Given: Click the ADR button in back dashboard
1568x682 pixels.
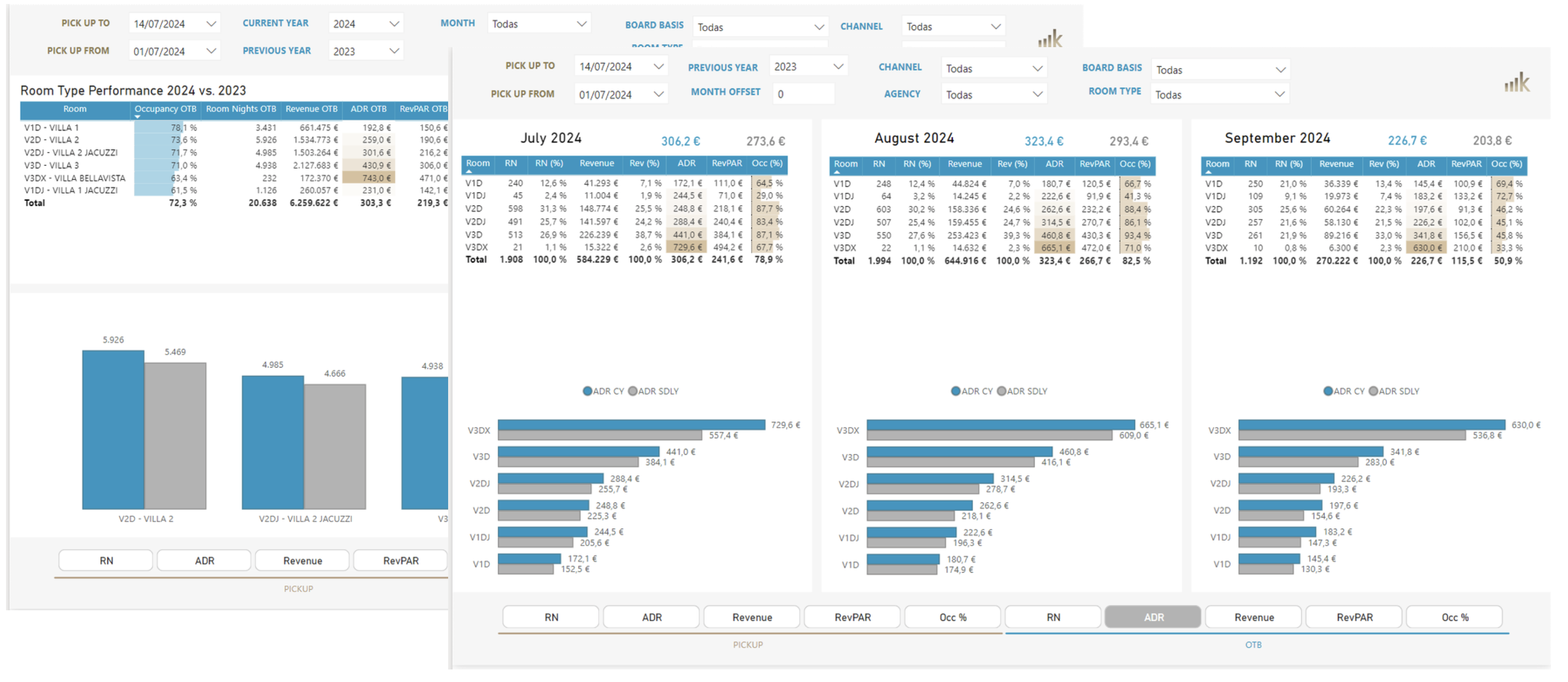Looking at the screenshot, I should click(x=204, y=560).
